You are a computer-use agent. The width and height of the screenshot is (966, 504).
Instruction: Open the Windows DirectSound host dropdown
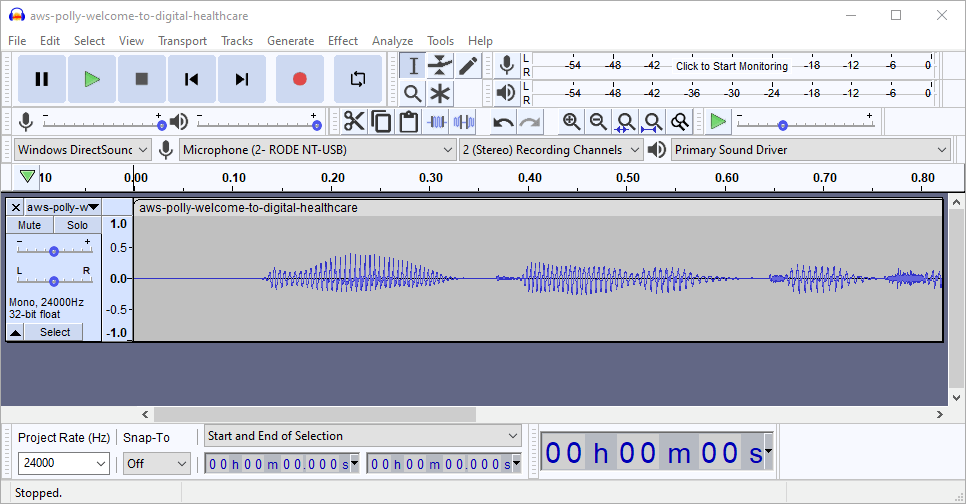pyautogui.click(x=83, y=150)
